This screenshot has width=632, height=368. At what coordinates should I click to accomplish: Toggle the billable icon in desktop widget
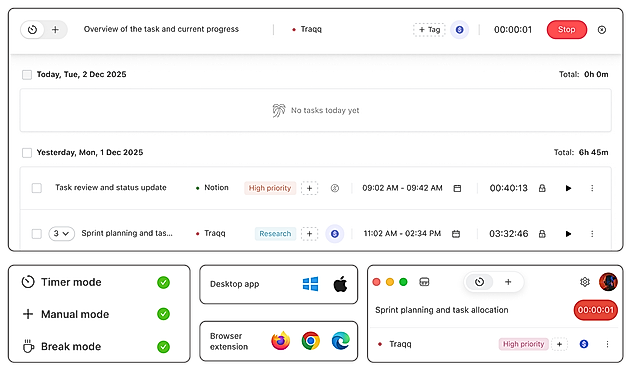584,344
